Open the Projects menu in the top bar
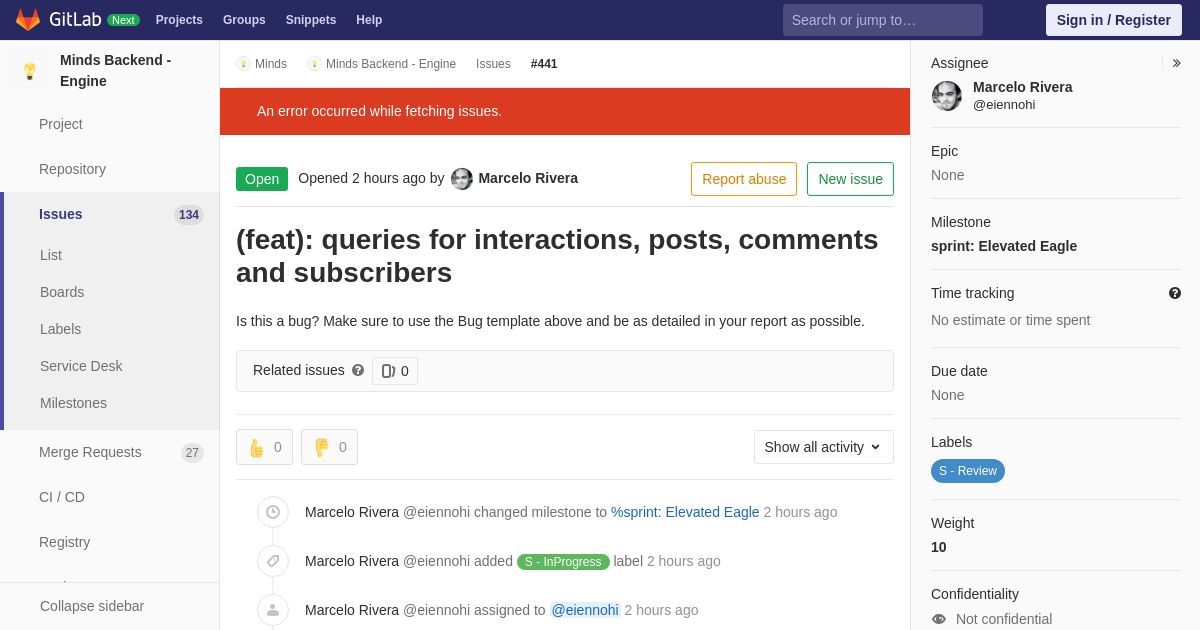 click(x=179, y=20)
